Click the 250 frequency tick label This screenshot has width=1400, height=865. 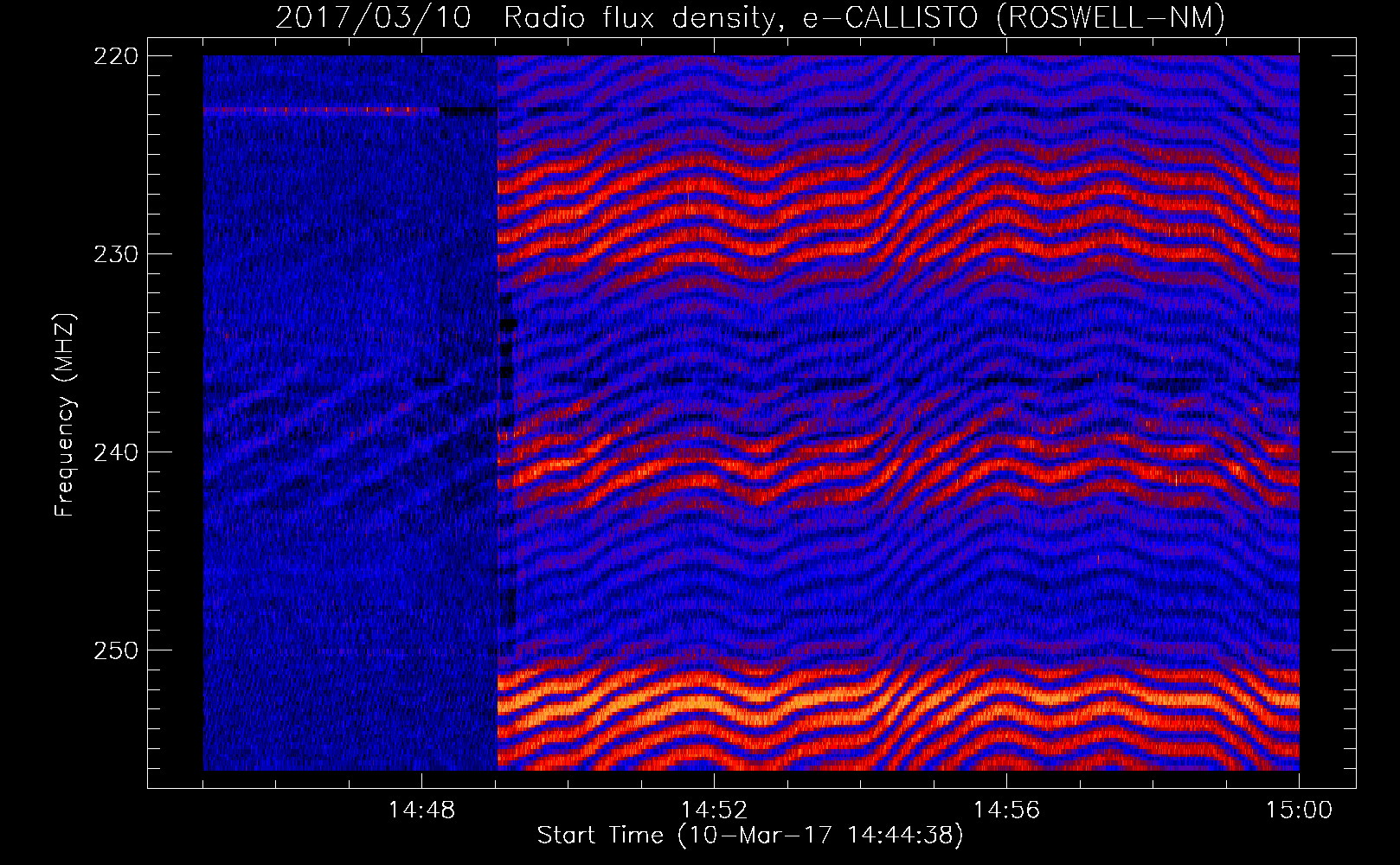click(x=115, y=650)
